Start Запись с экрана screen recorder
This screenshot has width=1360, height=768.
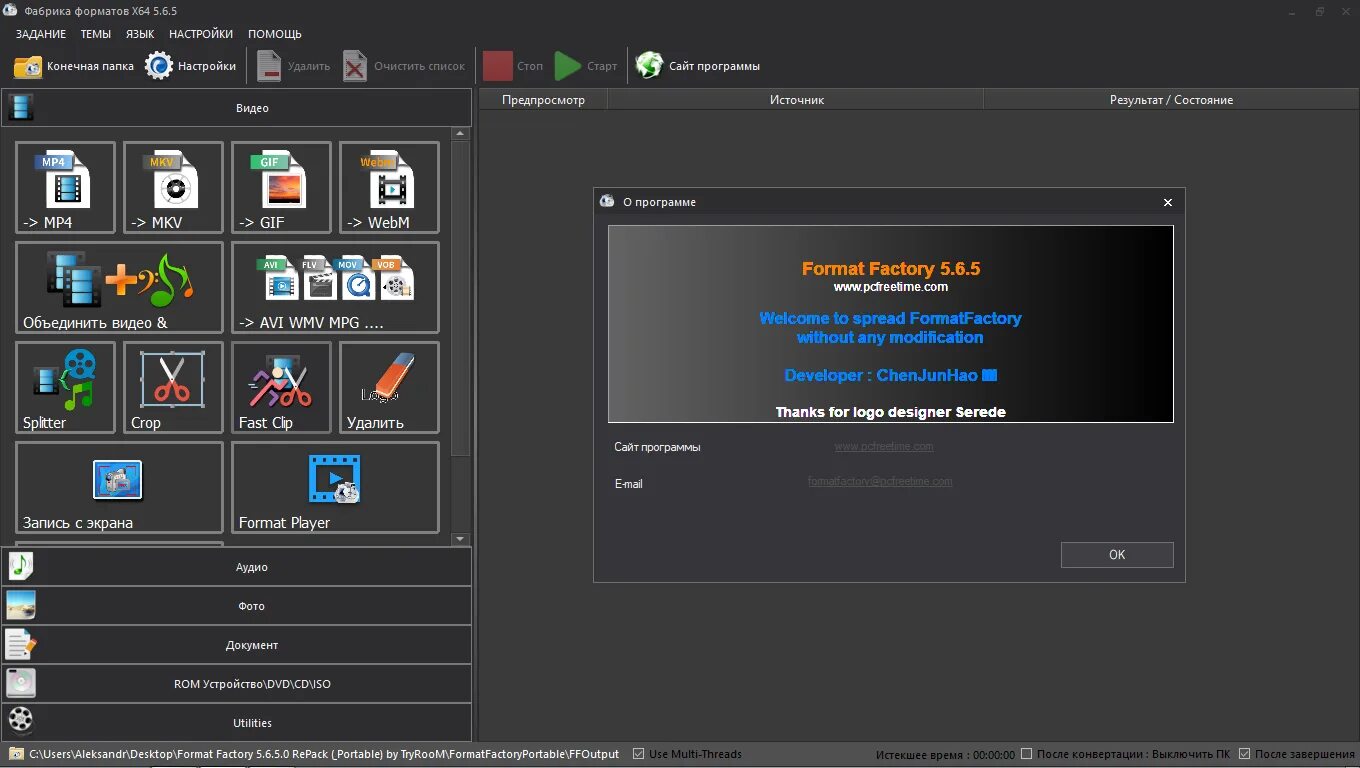(119, 487)
